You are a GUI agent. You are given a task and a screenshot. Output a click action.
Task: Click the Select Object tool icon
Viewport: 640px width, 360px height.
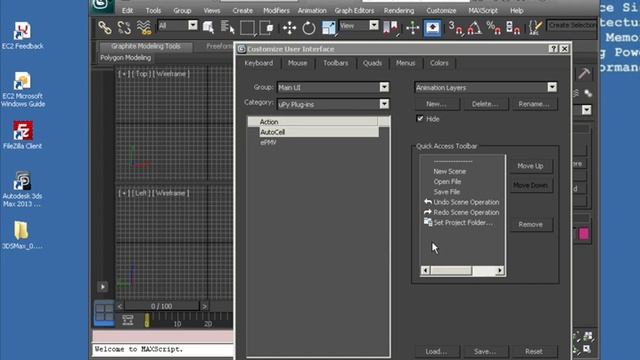tap(208, 28)
